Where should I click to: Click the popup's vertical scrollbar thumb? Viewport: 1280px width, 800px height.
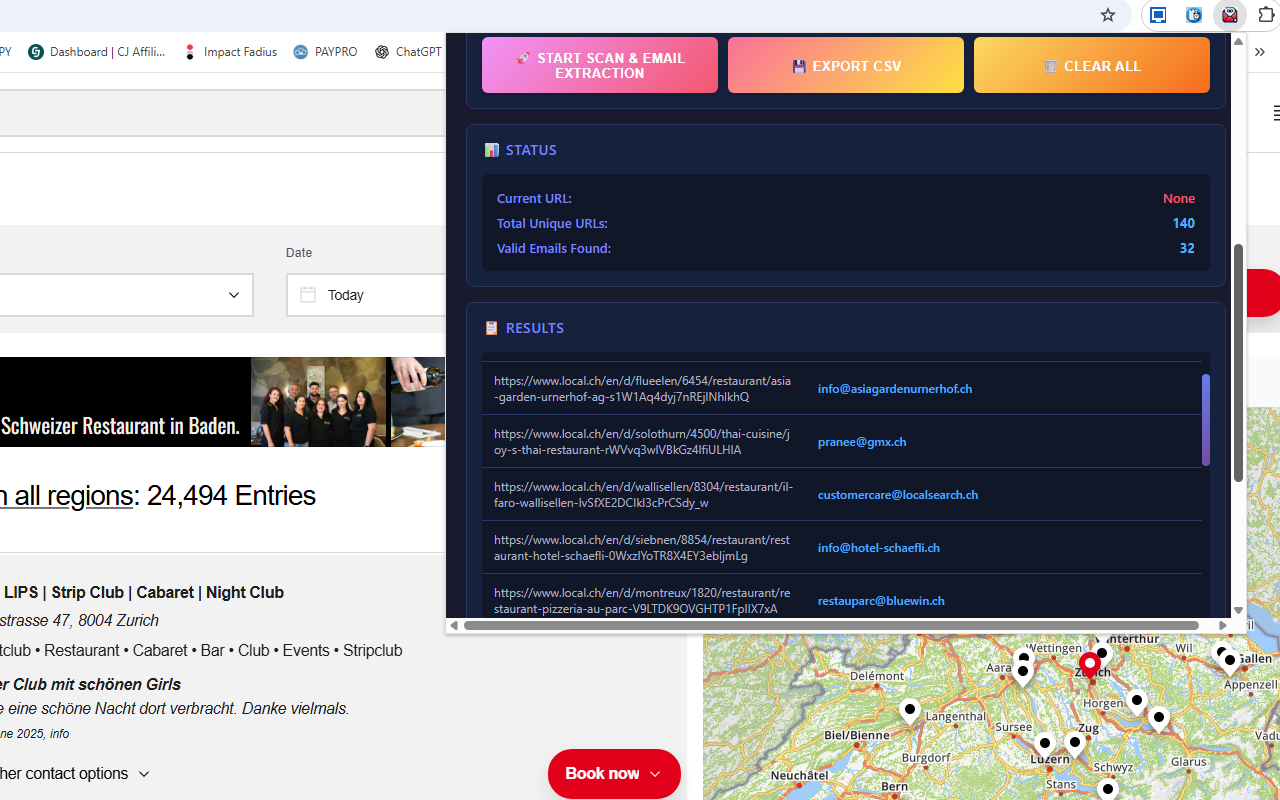(1238, 362)
